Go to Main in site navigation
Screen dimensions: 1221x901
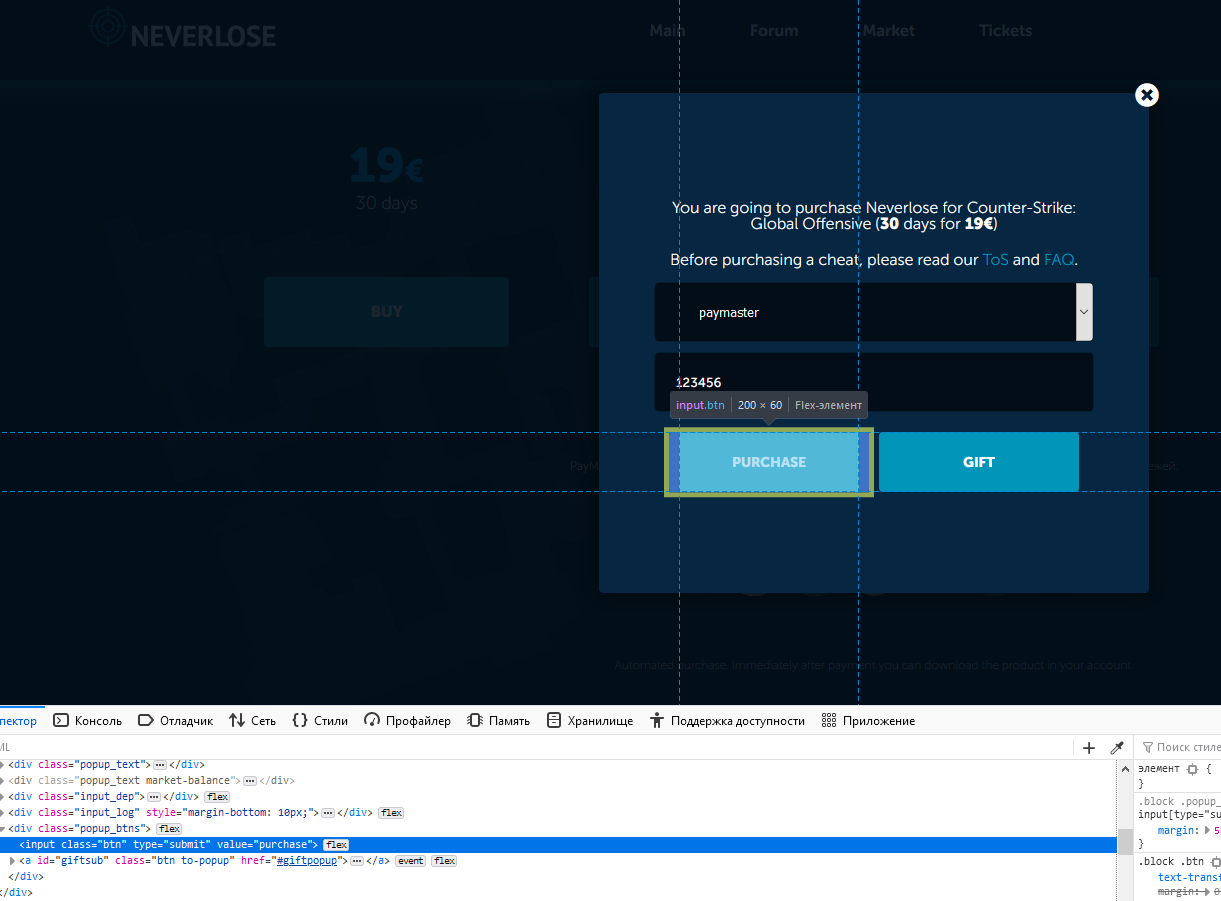(x=668, y=30)
